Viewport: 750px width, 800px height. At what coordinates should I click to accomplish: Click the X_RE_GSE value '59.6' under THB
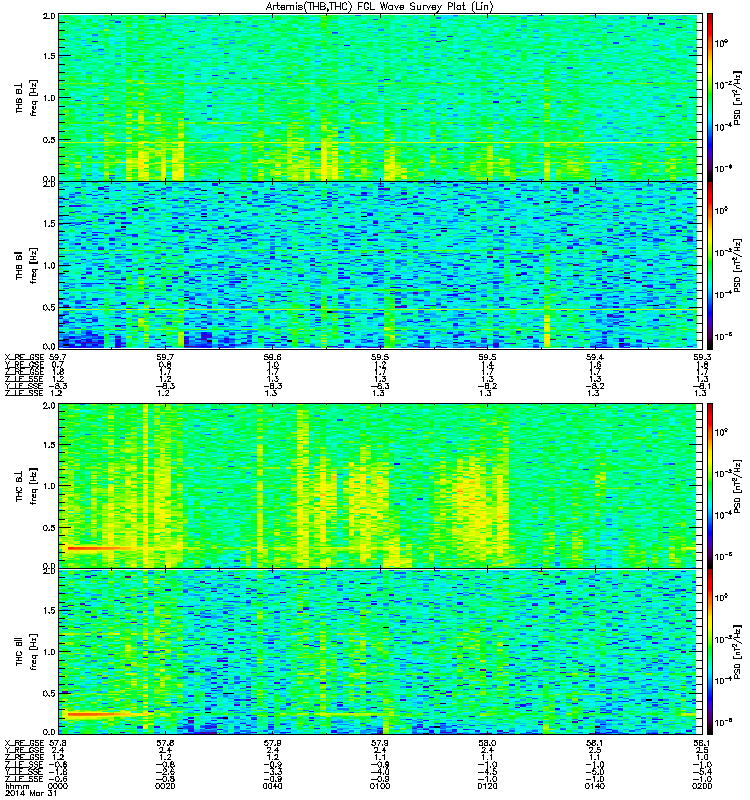[x=272, y=357]
